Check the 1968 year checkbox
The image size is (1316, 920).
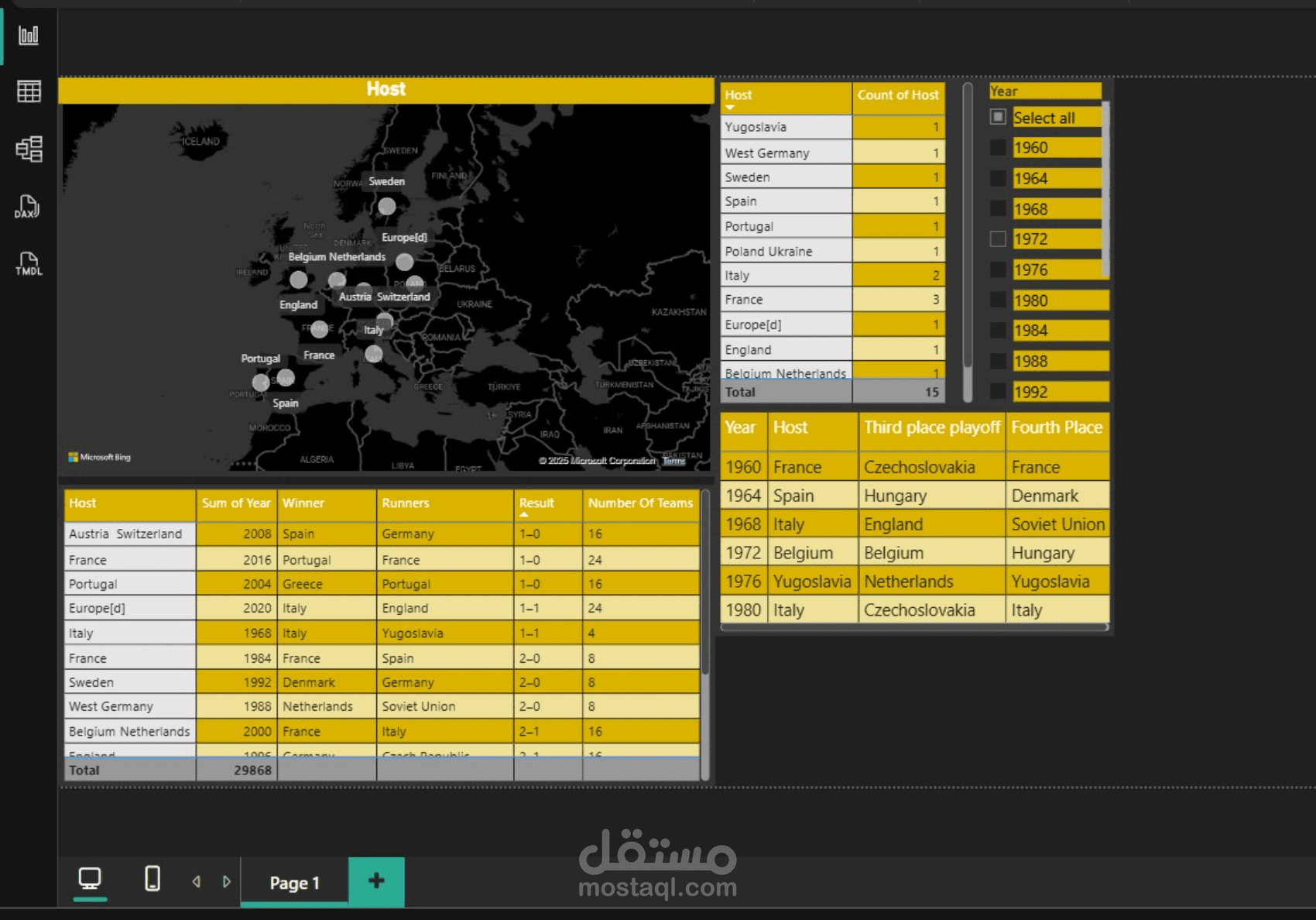click(998, 208)
